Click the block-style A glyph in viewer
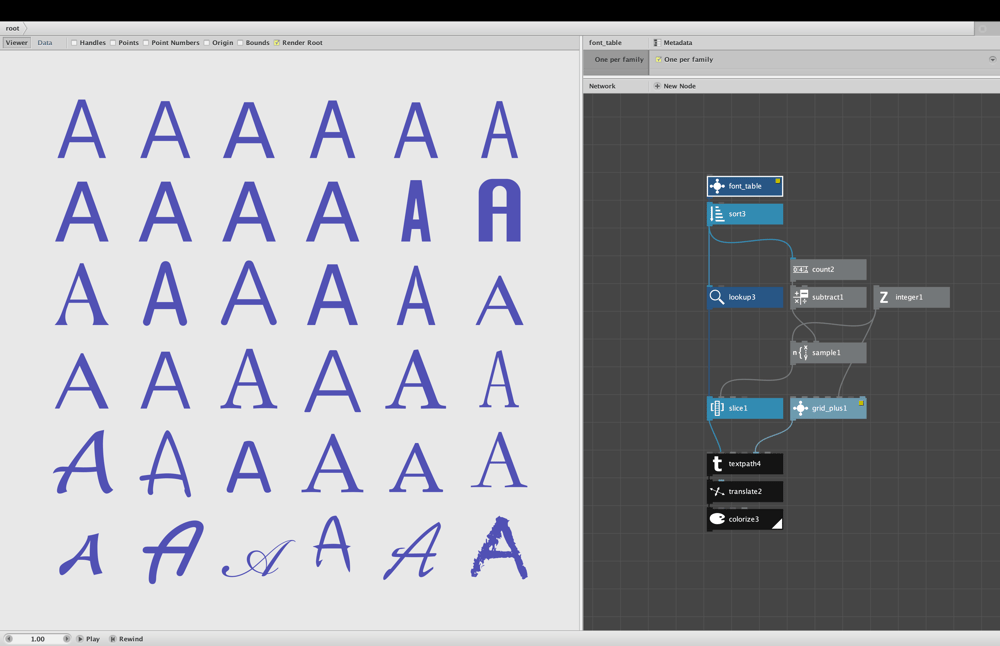This screenshot has height=646, width=1000. (x=499, y=210)
